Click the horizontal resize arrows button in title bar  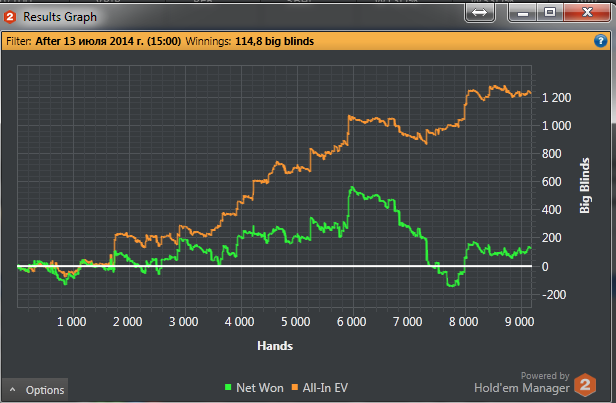pos(479,13)
